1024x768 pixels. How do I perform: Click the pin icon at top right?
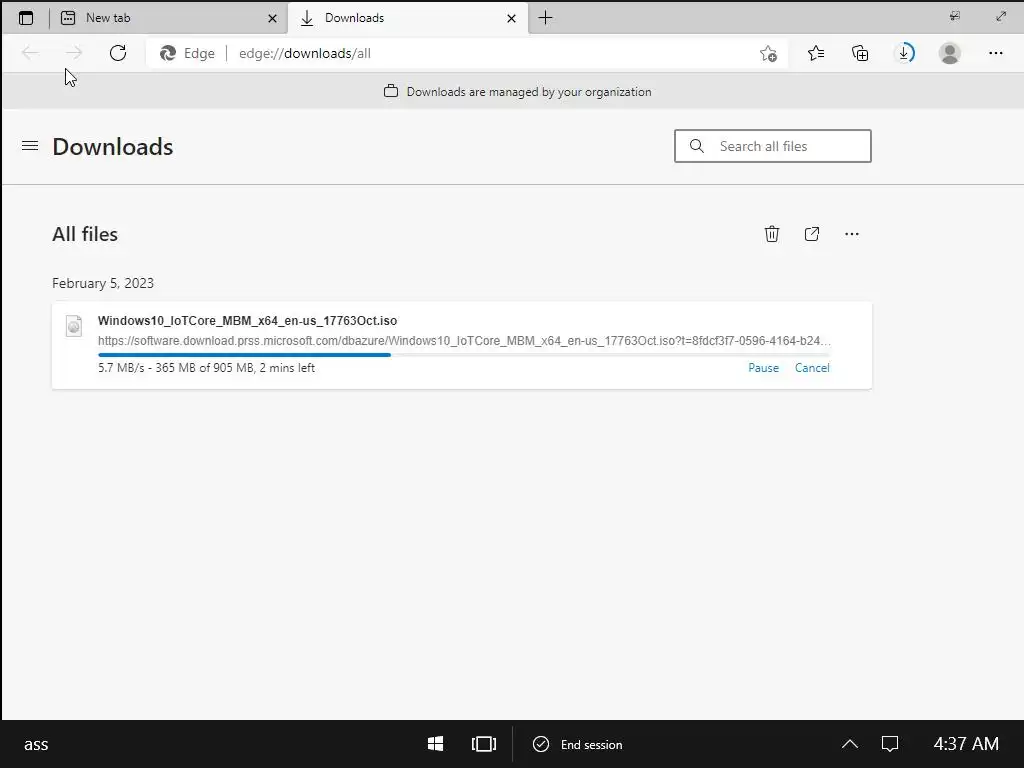click(x=955, y=16)
